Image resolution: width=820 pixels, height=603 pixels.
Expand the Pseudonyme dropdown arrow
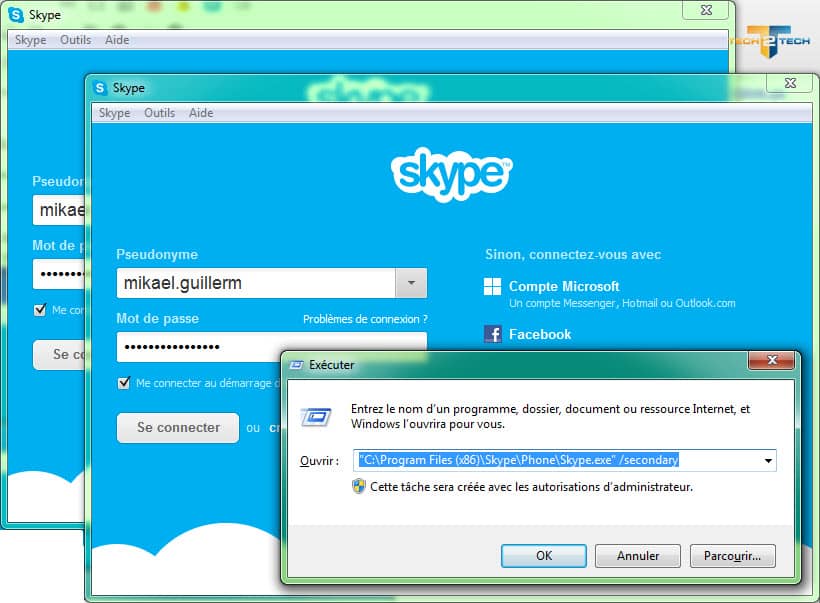[411, 284]
